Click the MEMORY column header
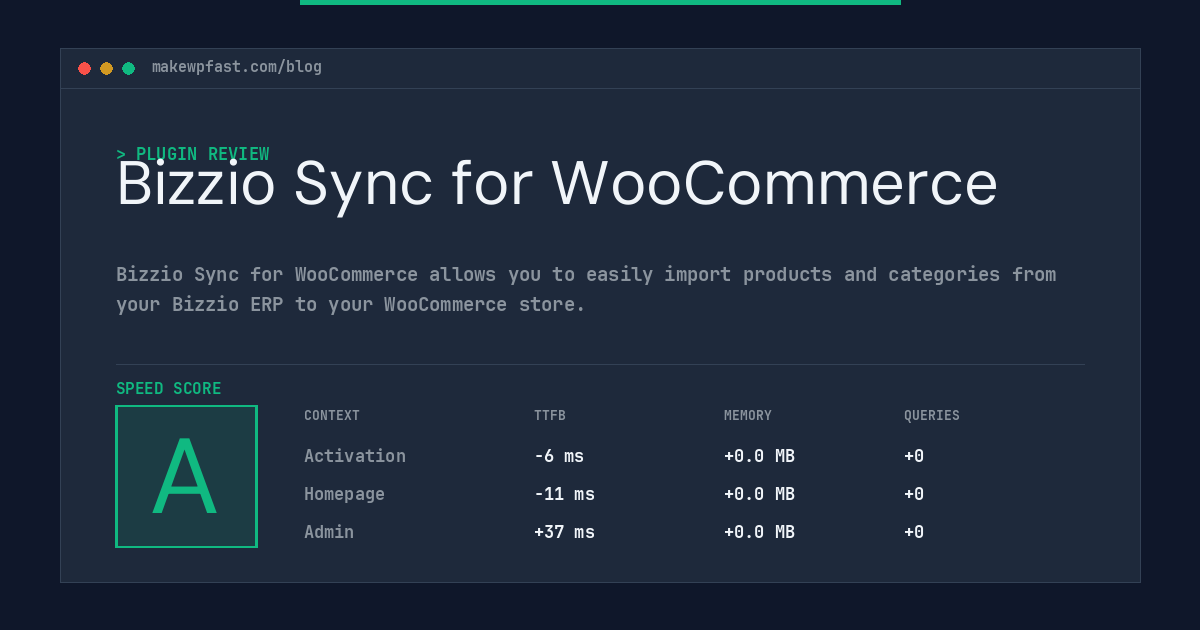The image size is (1200, 630). click(x=748, y=416)
